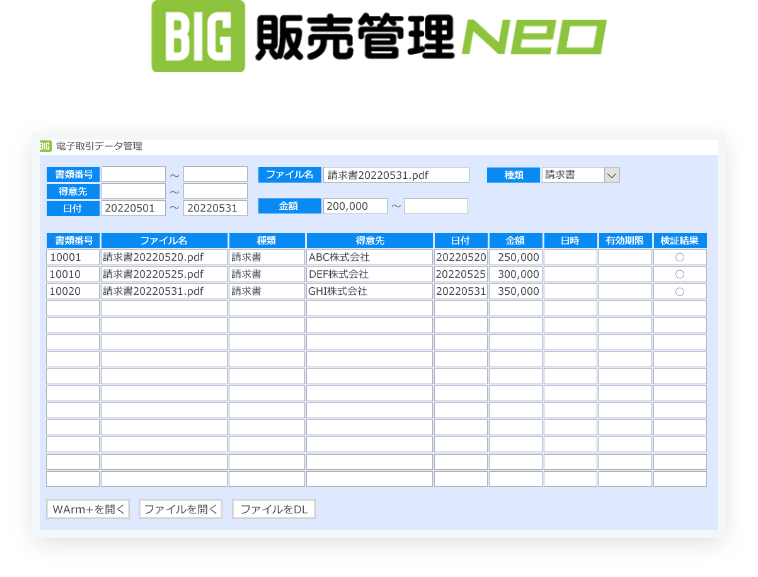Click the 書類番号 column header
This screenshot has height=577, width=758.
pos(73,241)
